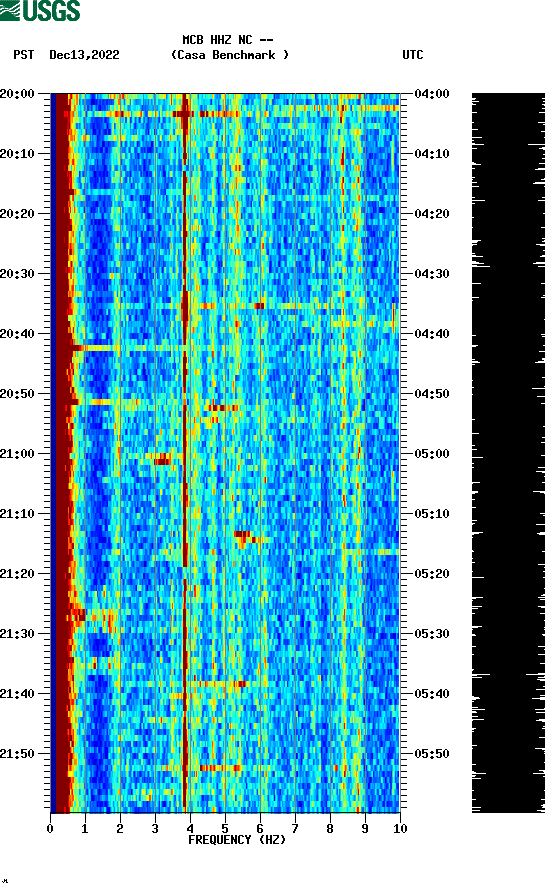Screen dimensions: 552x892
Task: Click the 04:20 UTC time label
Action: coord(432,213)
